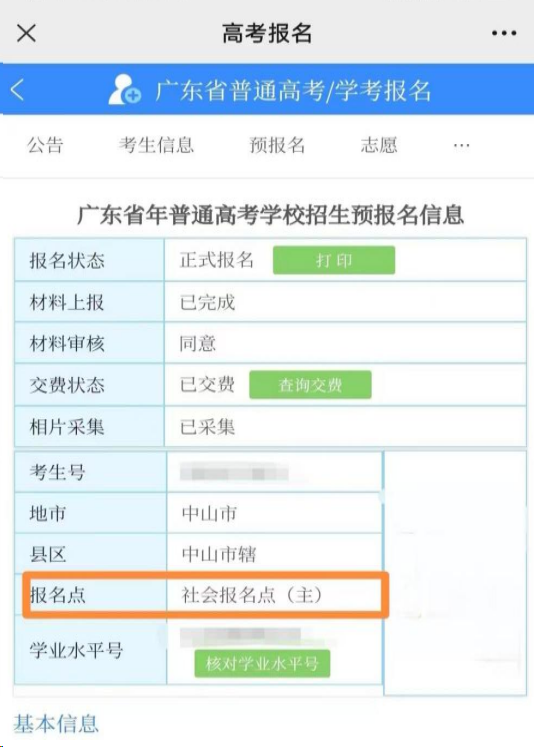Go back using the blue header arrow
The width and height of the screenshot is (534, 747).
click(17, 89)
